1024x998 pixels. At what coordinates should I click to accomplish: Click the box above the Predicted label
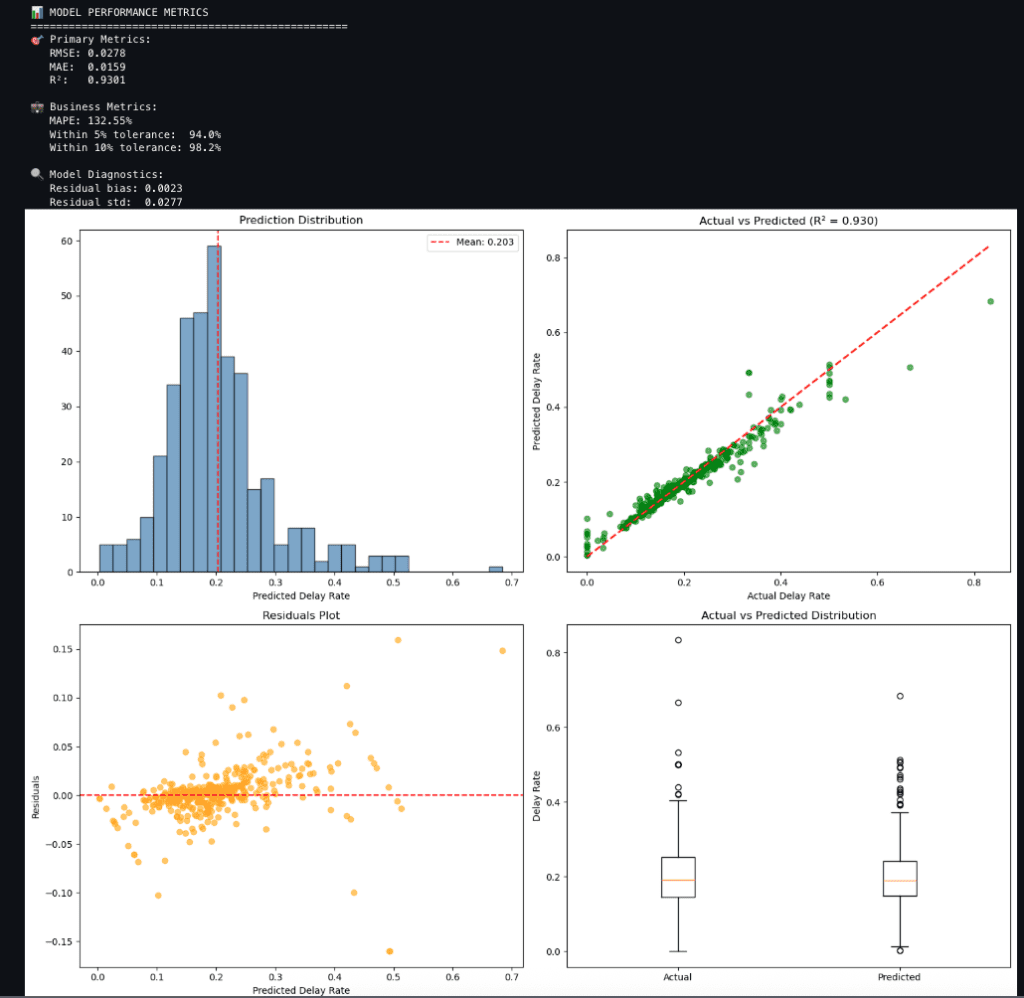click(900, 878)
